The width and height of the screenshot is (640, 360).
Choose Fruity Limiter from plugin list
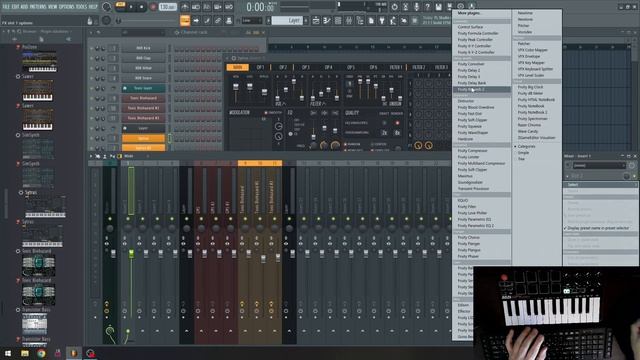tap(468, 157)
